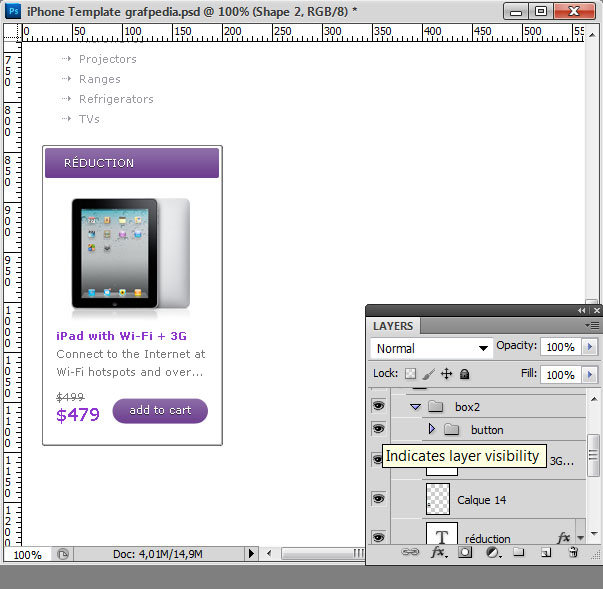
Task: Click the document vertical scroll up arrow
Action: 591,35
